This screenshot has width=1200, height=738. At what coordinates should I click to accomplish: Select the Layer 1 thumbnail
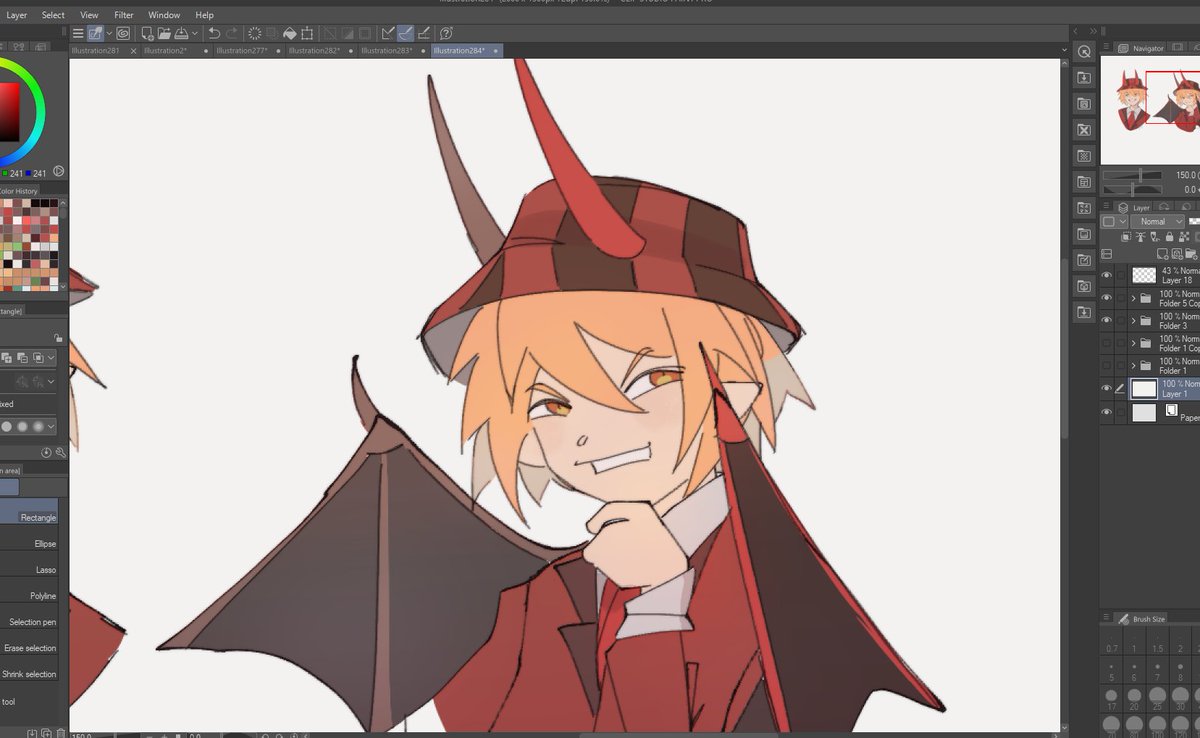[x=1144, y=389]
